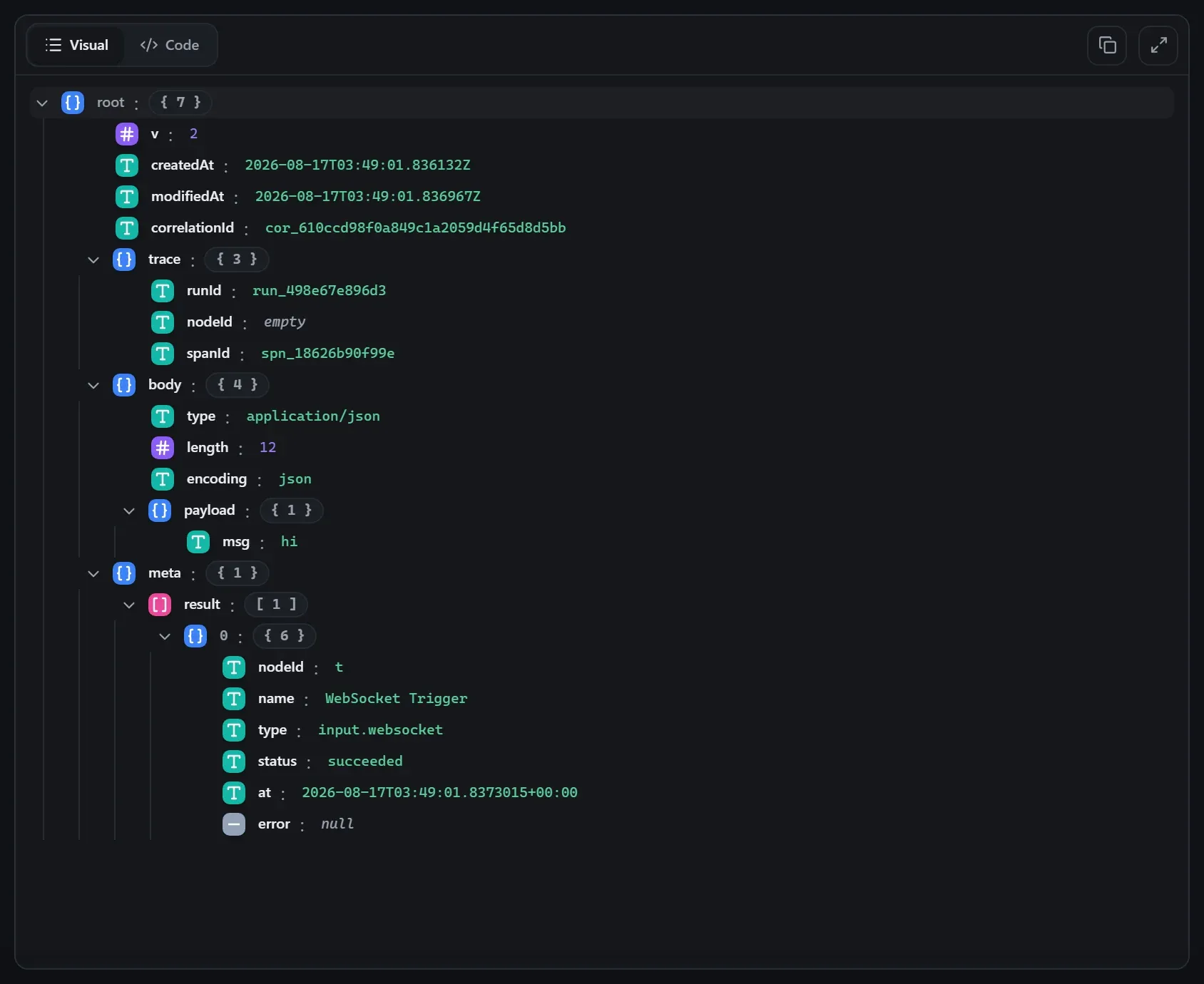Click the object icon beside index 0

click(x=195, y=636)
